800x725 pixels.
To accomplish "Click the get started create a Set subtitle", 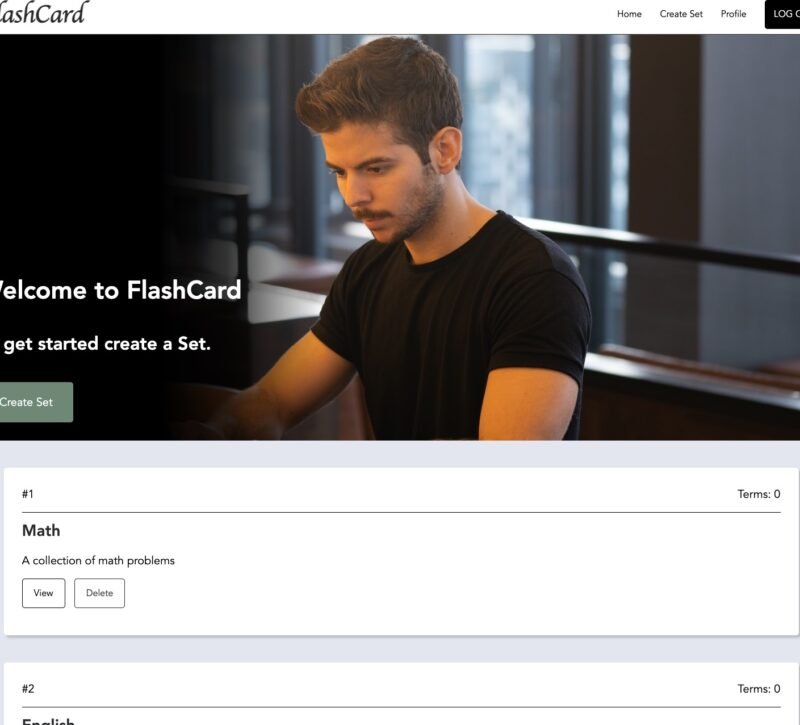I will click(106, 344).
